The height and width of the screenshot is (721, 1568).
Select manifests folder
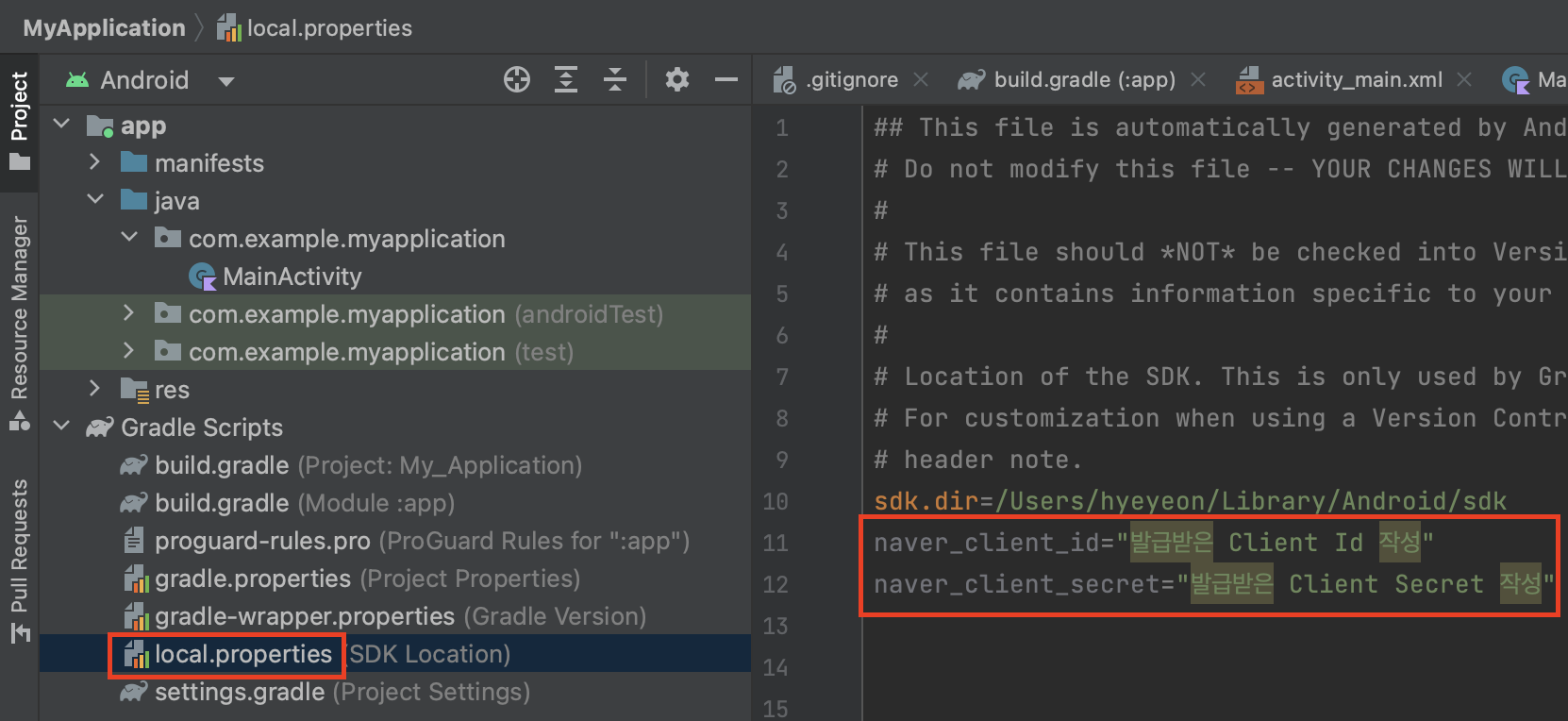click(209, 163)
